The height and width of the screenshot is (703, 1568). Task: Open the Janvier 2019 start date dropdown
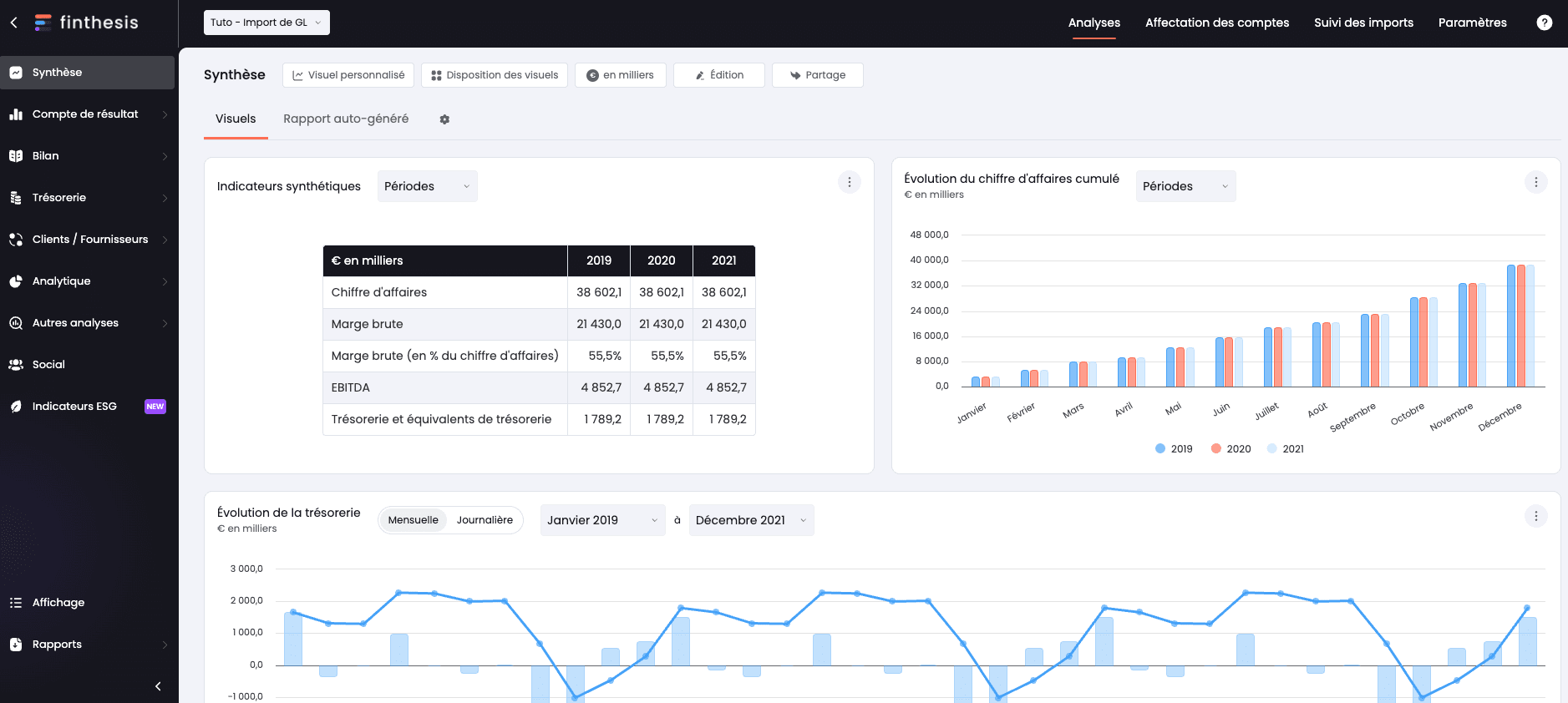(x=602, y=520)
